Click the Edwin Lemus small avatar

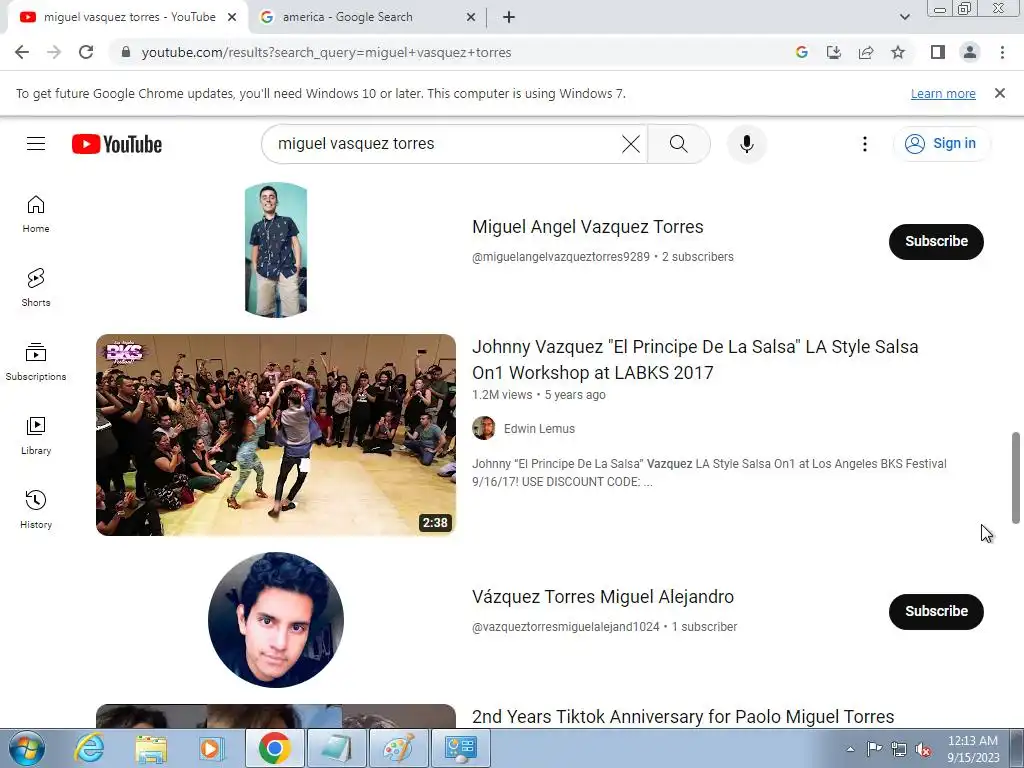coord(484,428)
